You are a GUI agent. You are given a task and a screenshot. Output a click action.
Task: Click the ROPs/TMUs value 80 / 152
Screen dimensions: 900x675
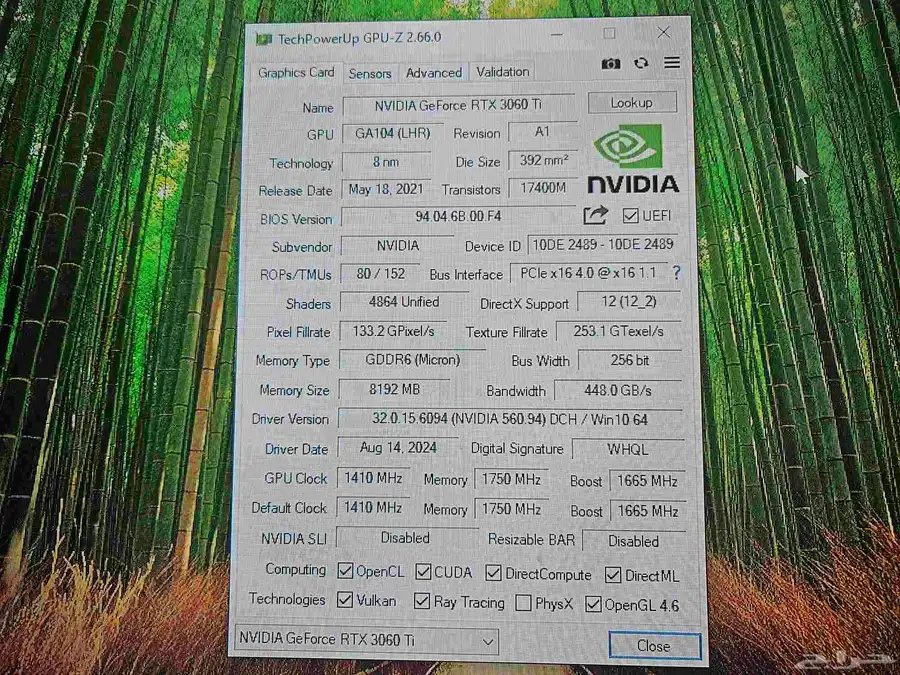pyautogui.click(x=381, y=274)
